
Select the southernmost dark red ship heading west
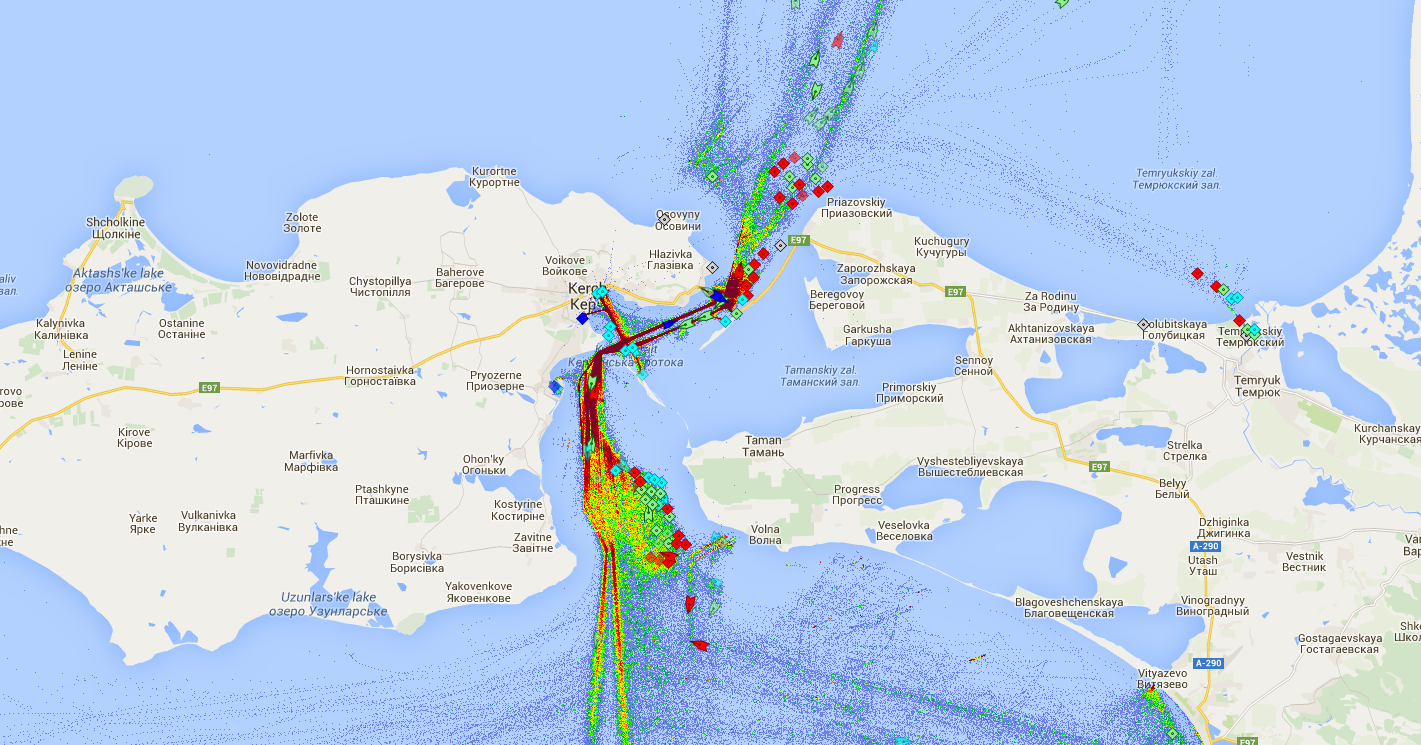(x=700, y=646)
